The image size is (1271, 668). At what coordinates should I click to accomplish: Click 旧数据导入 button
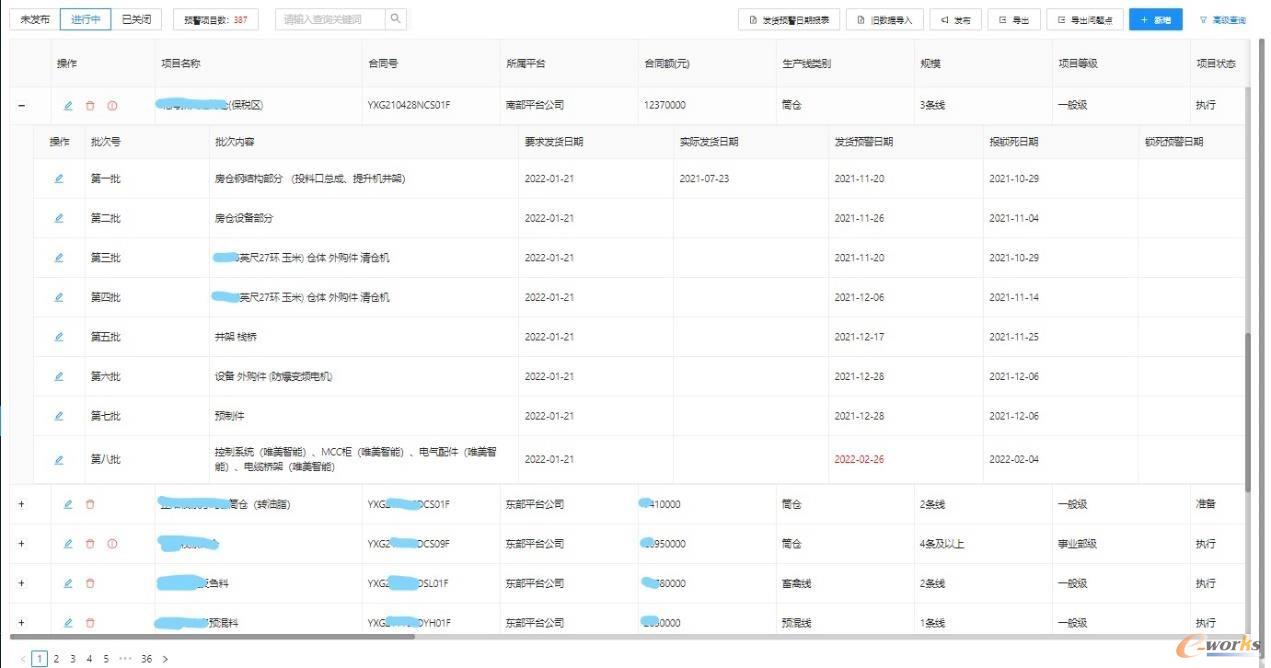coord(885,20)
